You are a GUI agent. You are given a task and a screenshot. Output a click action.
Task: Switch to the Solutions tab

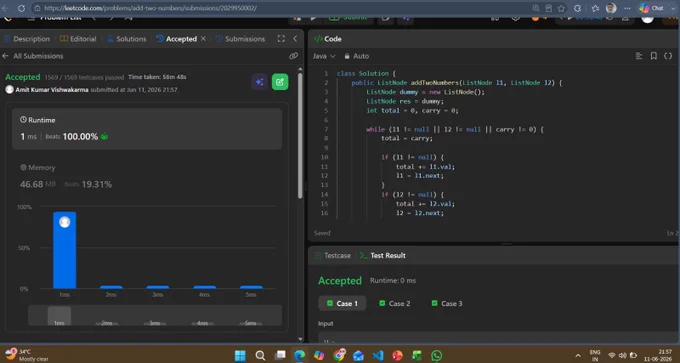[126, 39]
